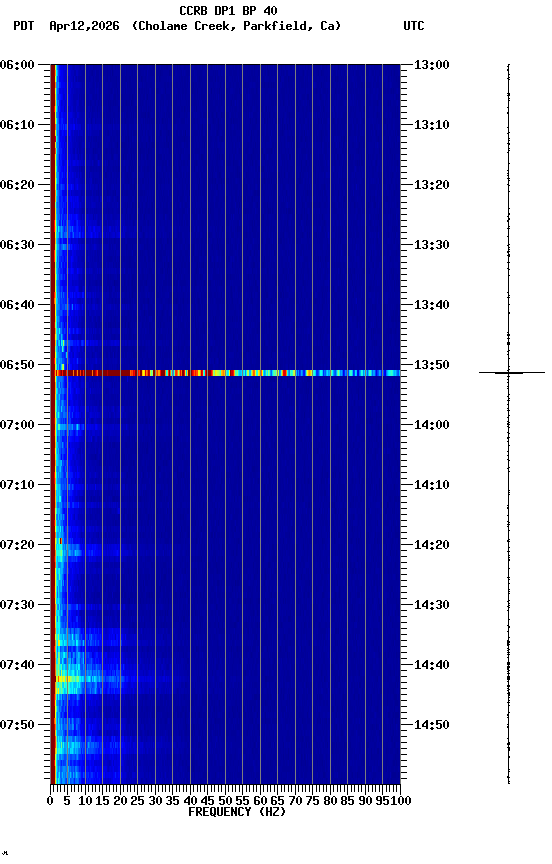Click the '14:50' UTC time label
This screenshot has width=552, height=864.
tap(432, 725)
